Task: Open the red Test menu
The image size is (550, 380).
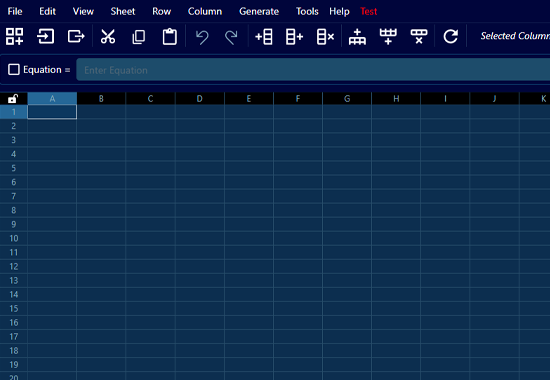Action: [368, 11]
